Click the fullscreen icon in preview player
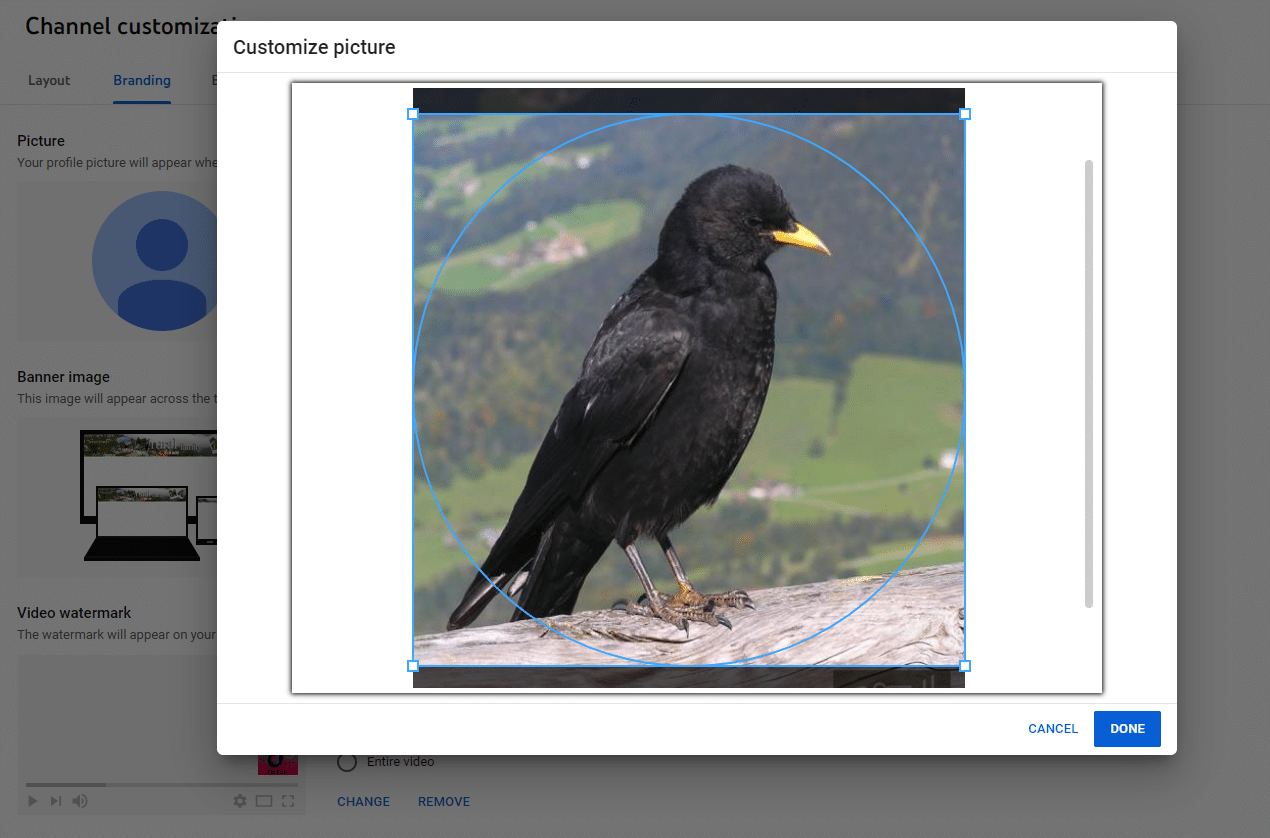Viewport: 1270px width, 838px height. [288, 801]
